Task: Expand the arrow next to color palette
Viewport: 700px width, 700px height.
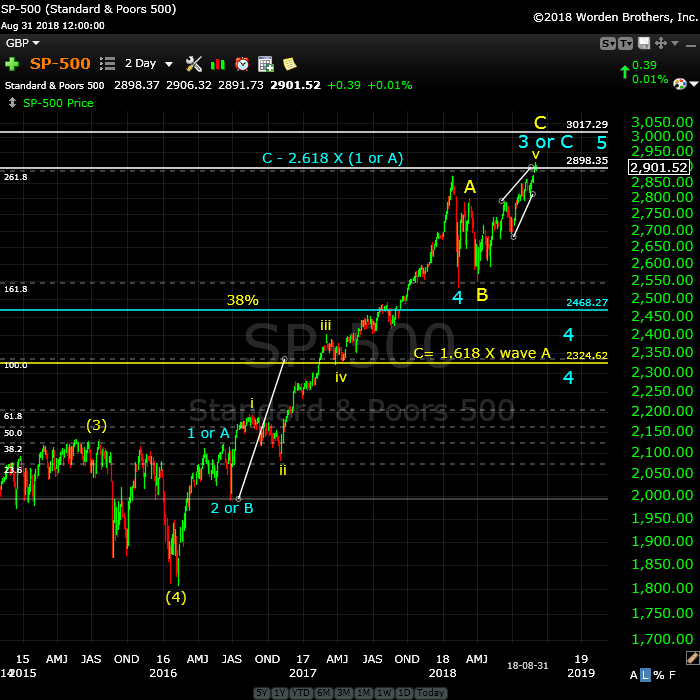Action: (x=694, y=84)
